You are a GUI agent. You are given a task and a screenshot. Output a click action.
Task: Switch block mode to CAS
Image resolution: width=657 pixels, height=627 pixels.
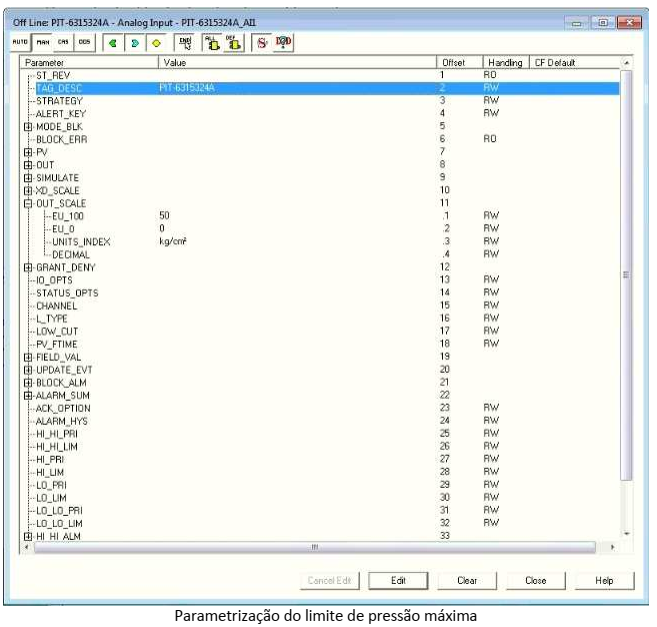[x=63, y=42]
